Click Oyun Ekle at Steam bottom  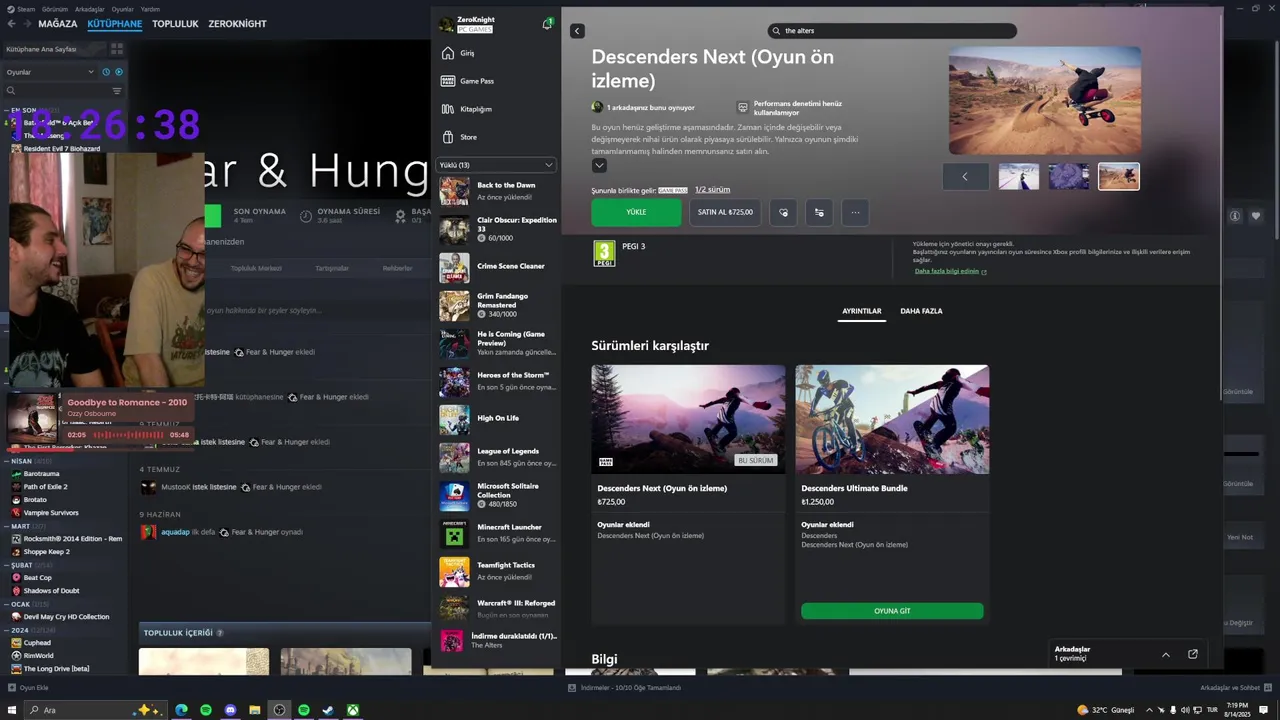point(28,688)
